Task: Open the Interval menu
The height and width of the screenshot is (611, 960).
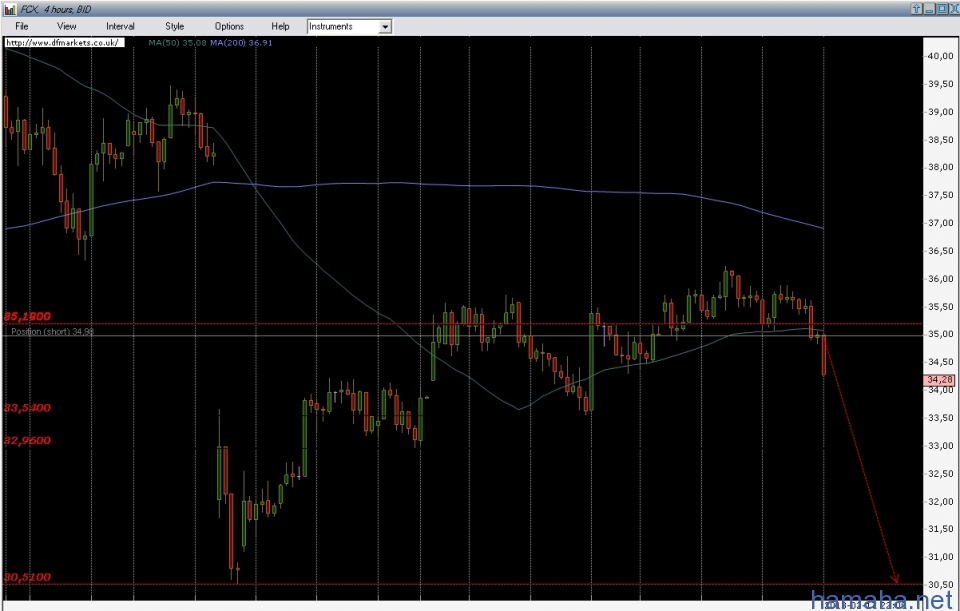Action: pos(120,26)
